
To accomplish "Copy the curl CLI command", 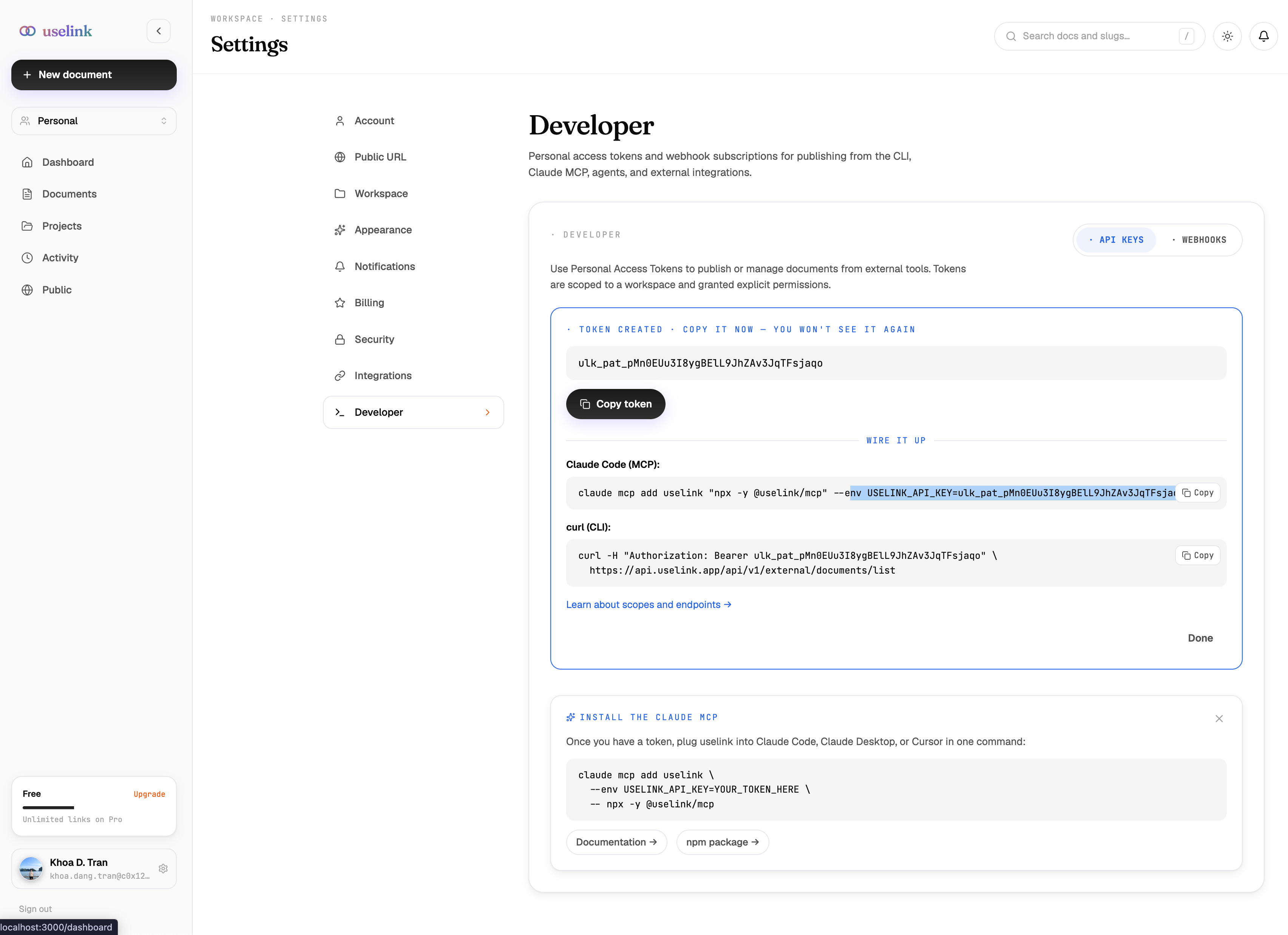I will [1198, 555].
